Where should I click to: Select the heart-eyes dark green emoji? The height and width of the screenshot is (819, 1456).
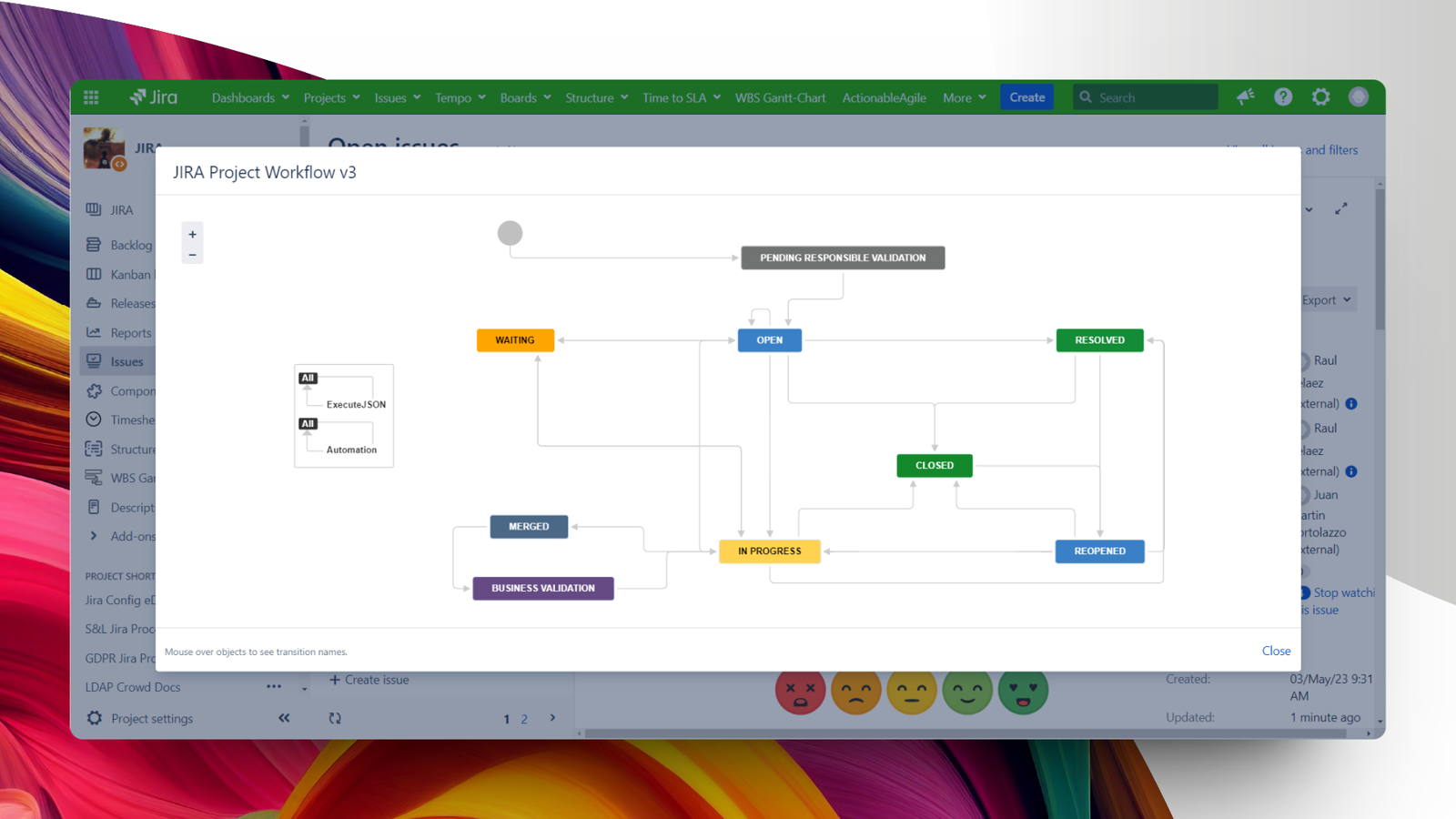[1023, 692]
